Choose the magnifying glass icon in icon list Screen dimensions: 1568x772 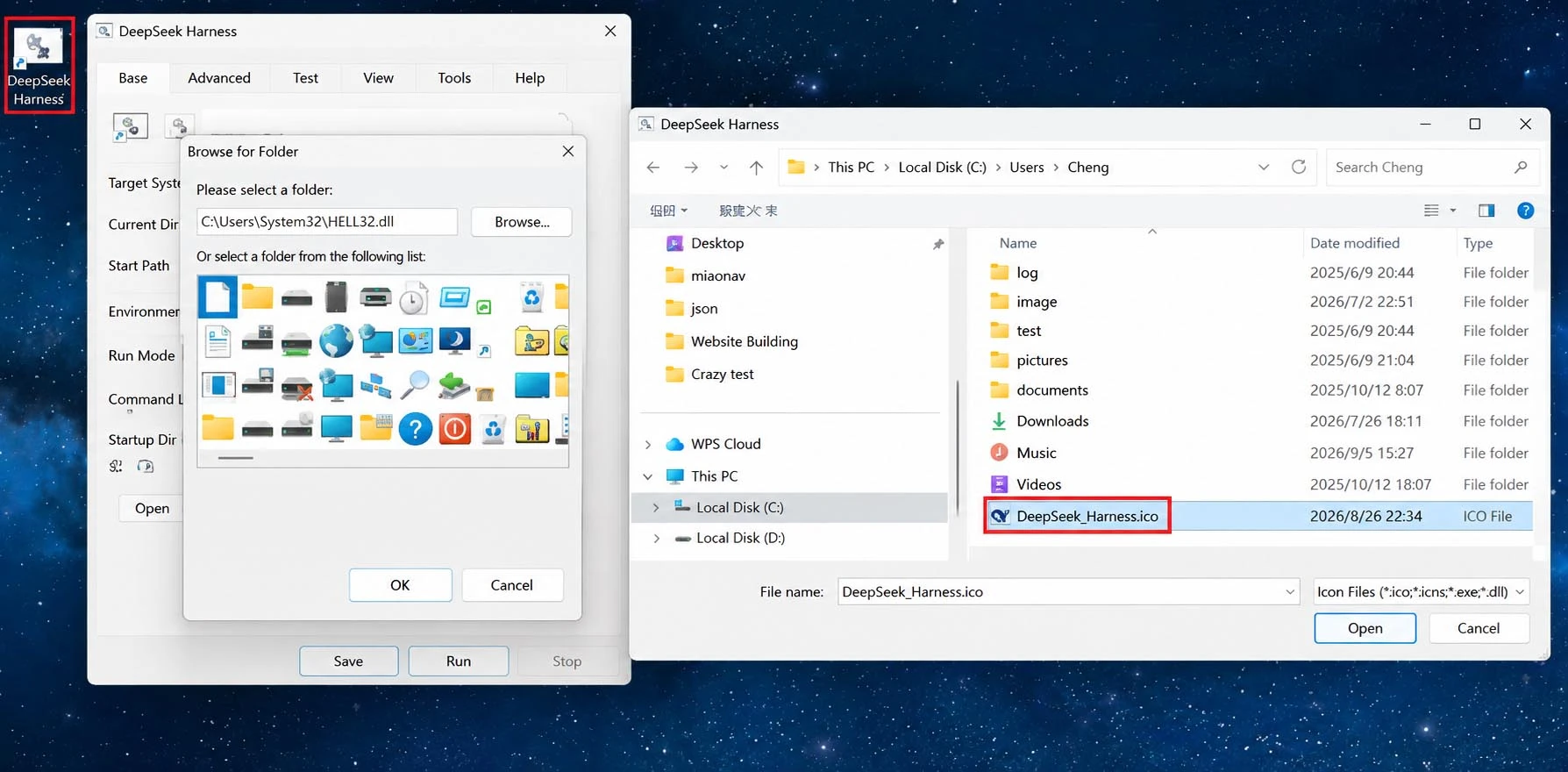415,385
